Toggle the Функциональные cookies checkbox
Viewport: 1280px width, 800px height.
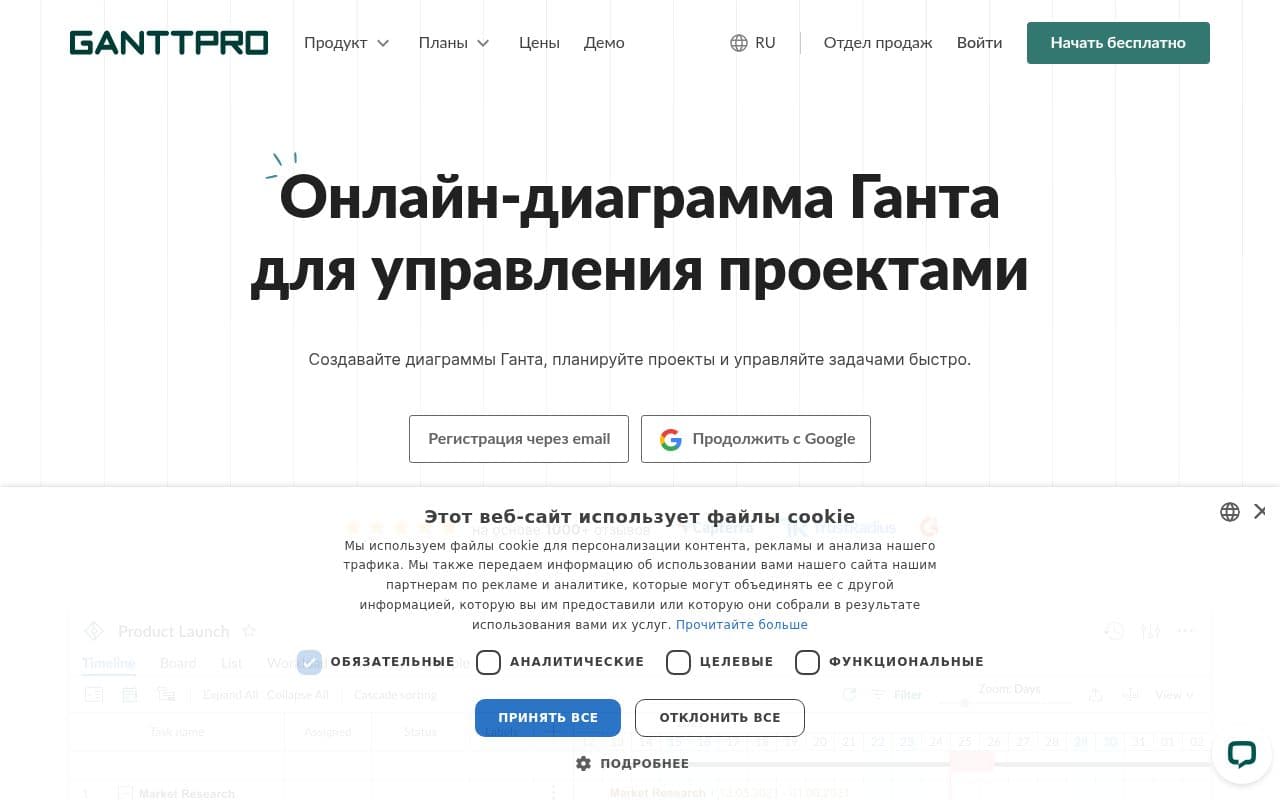pyautogui.click(x=807, y=662)
